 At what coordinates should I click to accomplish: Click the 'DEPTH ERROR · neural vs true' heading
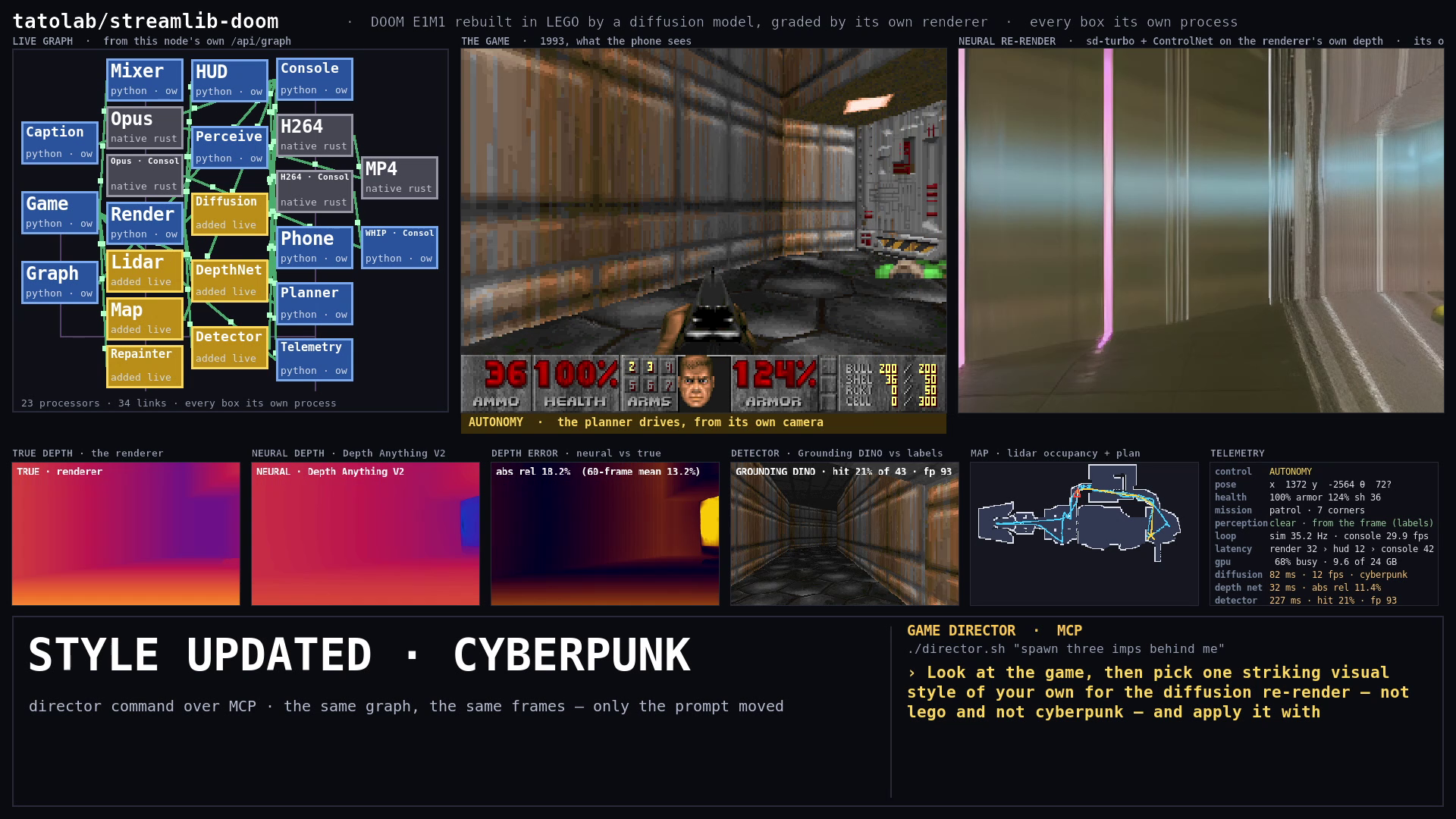(576, 453)
